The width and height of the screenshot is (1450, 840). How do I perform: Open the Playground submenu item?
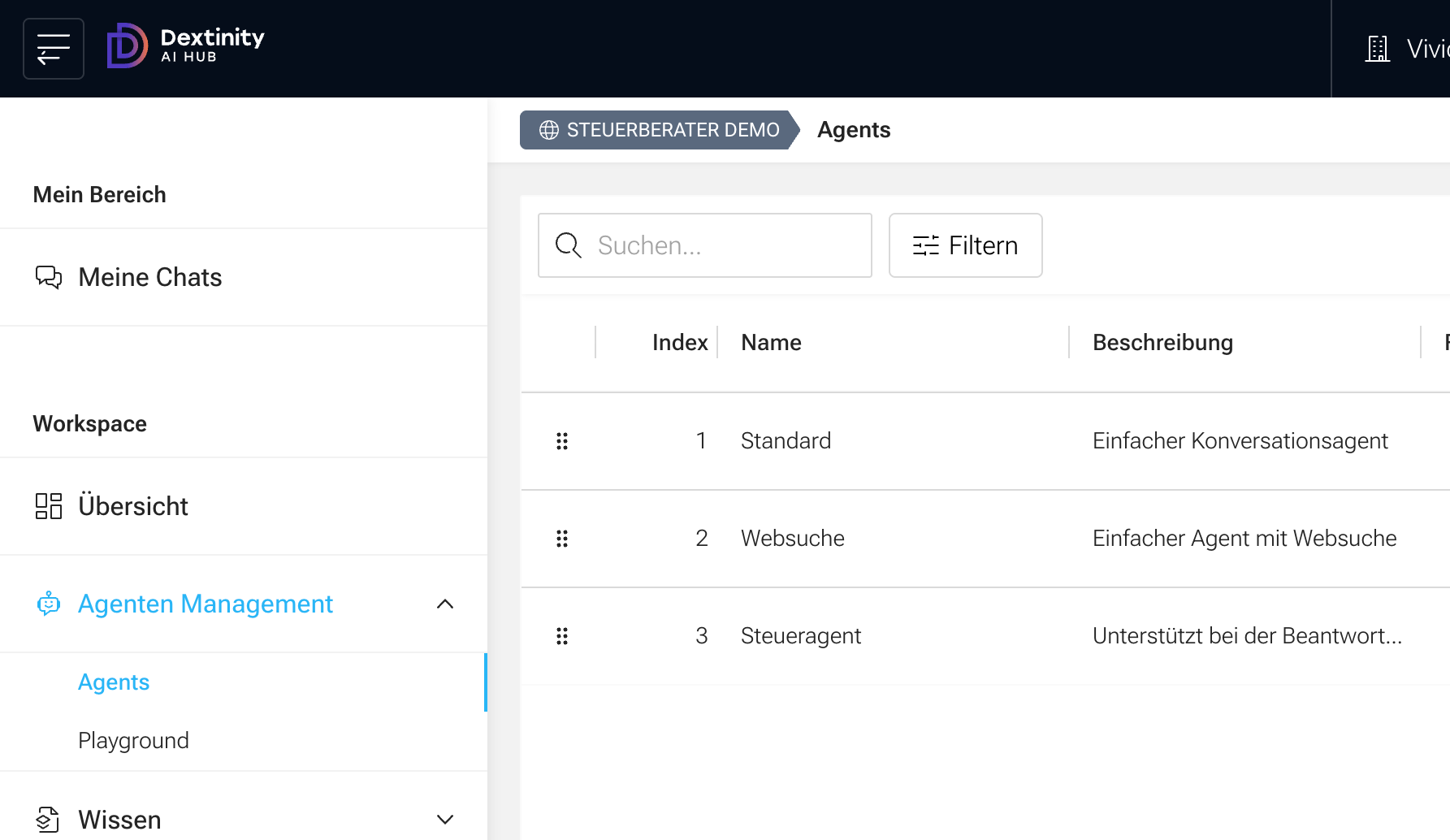click(x=133, y=741)
